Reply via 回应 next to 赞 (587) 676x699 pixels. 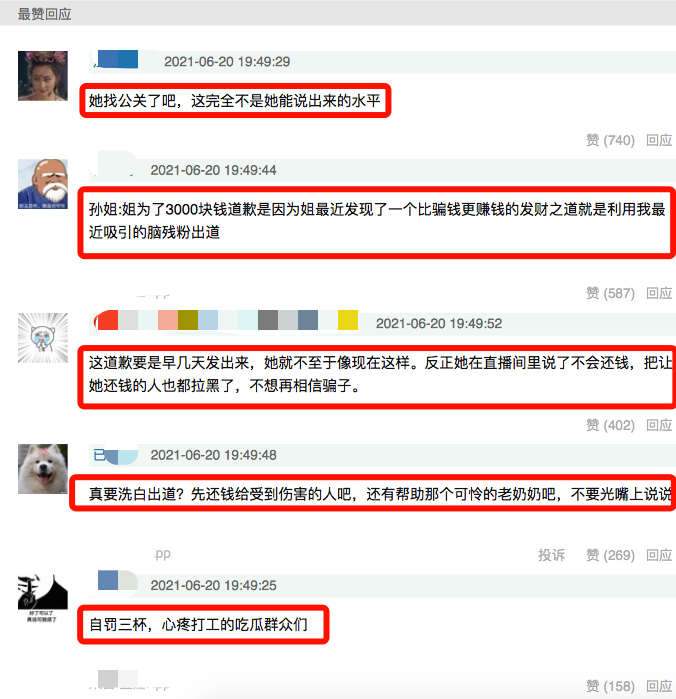[x=659, y=293]
